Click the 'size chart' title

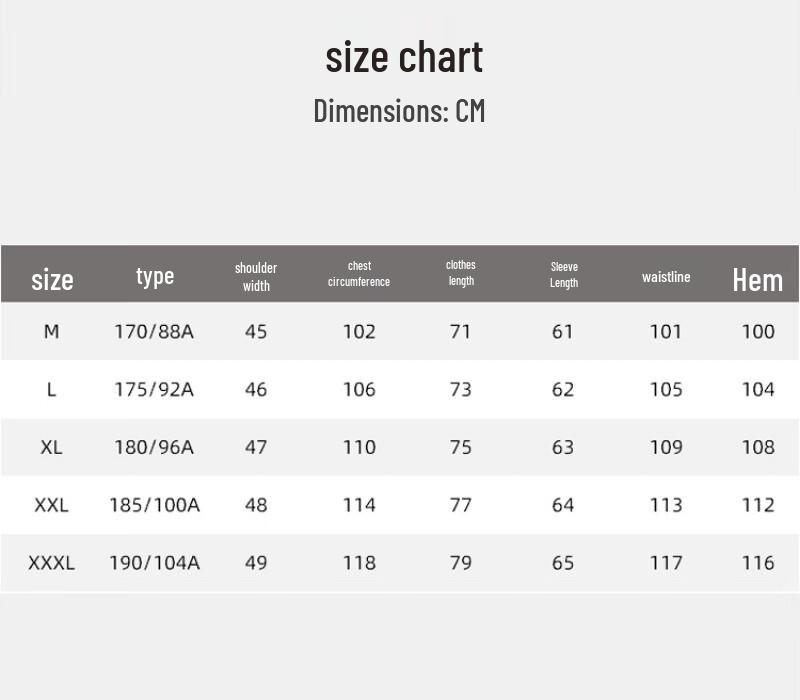(x=404, y=57)
